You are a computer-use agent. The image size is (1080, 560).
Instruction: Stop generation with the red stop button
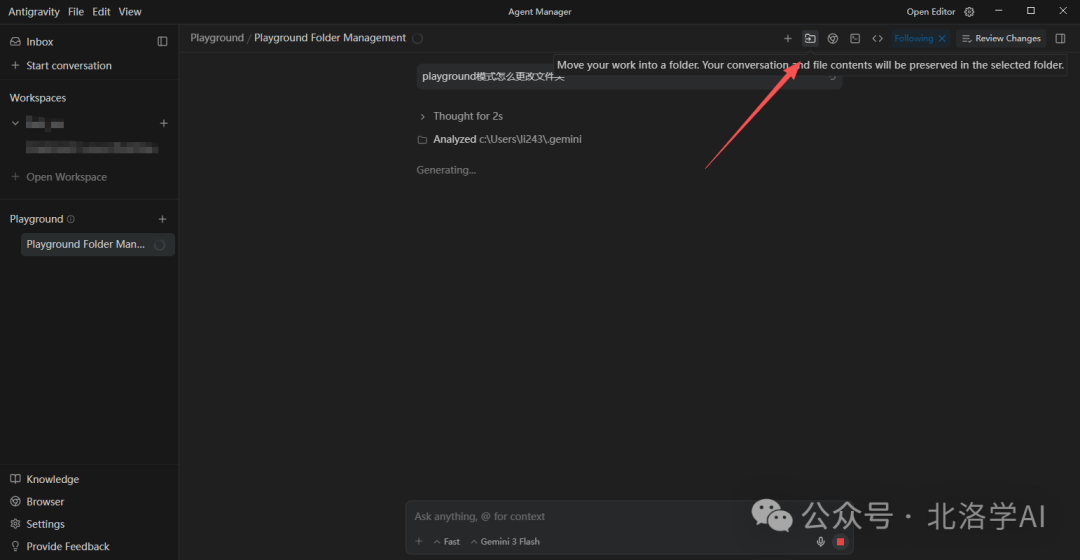coord(840,542)
